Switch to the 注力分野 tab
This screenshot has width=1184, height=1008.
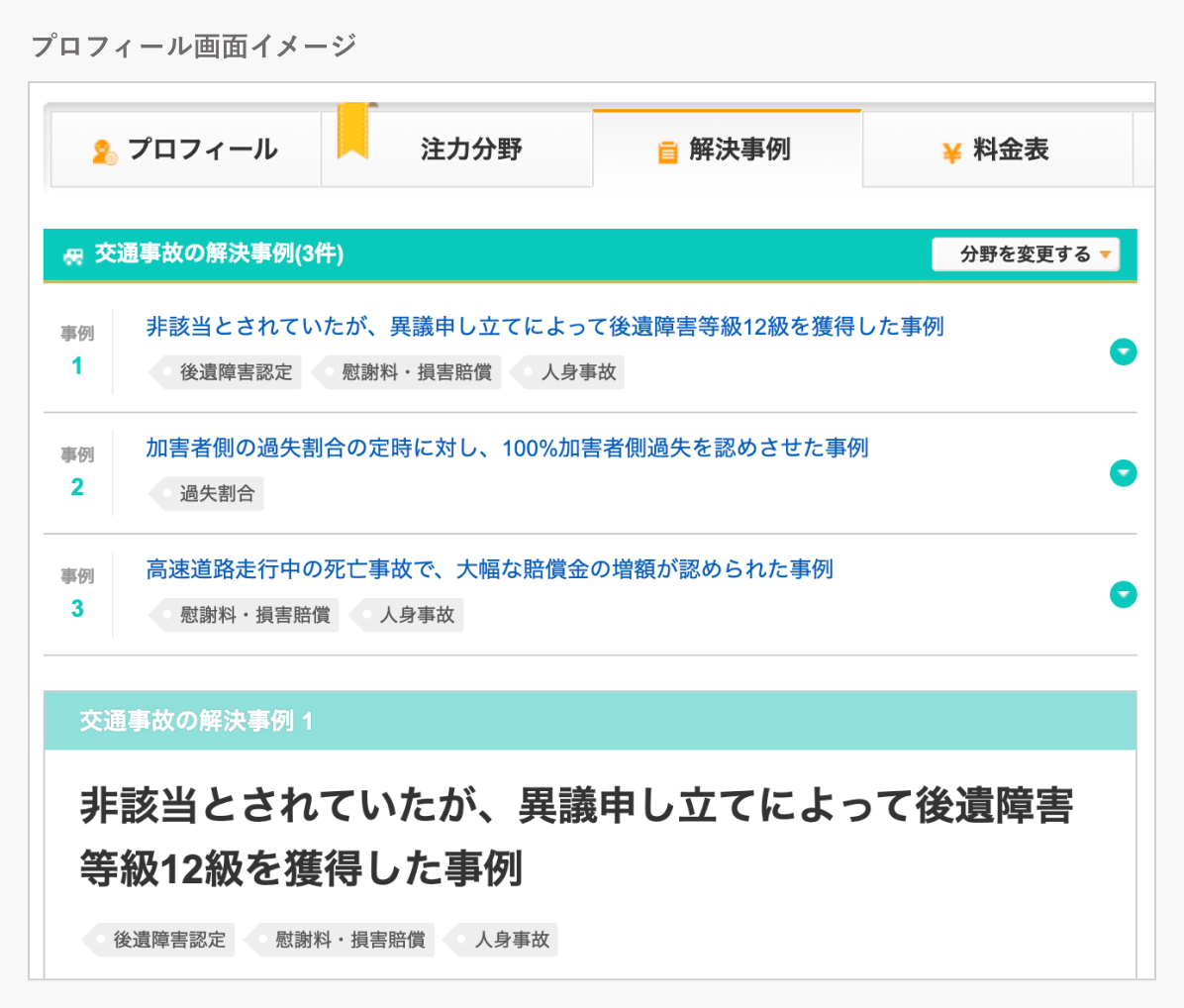(470, 150)
